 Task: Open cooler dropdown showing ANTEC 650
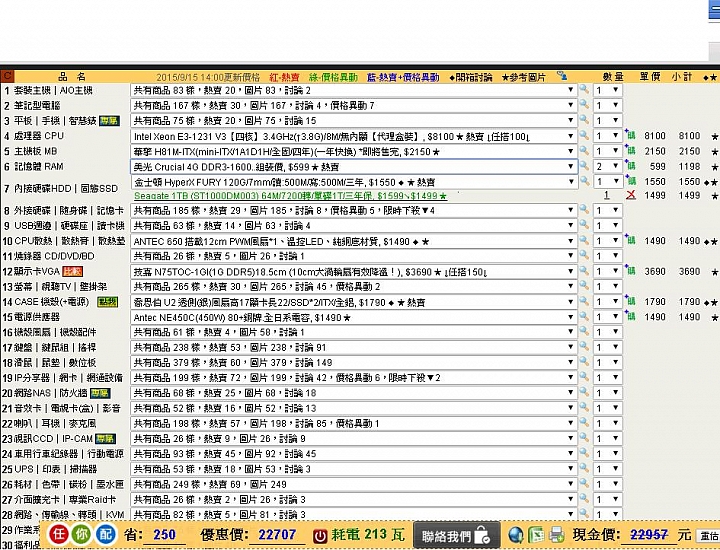354,241
